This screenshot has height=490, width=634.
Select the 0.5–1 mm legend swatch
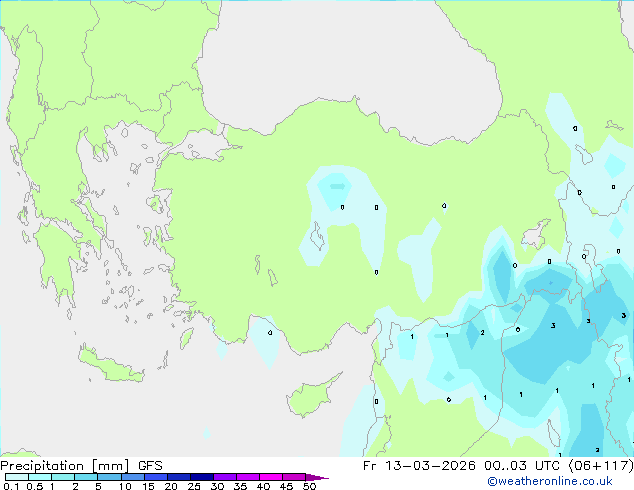(x=40, y=477)
